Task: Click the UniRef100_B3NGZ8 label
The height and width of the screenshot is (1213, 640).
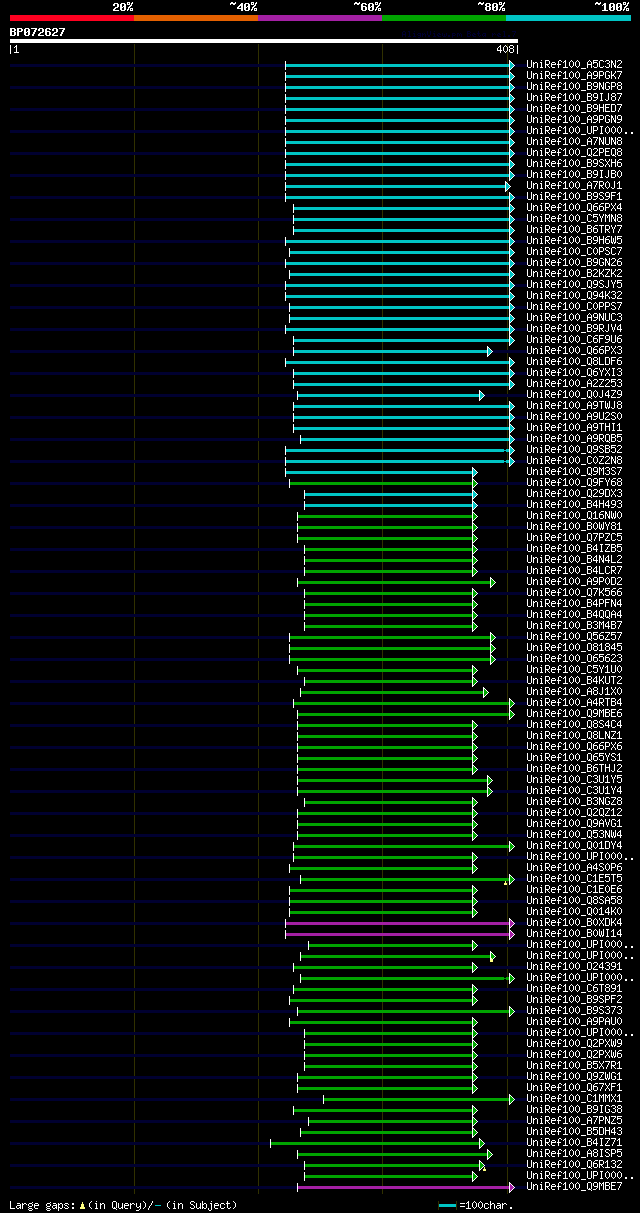Action: (x=574, y=801)
